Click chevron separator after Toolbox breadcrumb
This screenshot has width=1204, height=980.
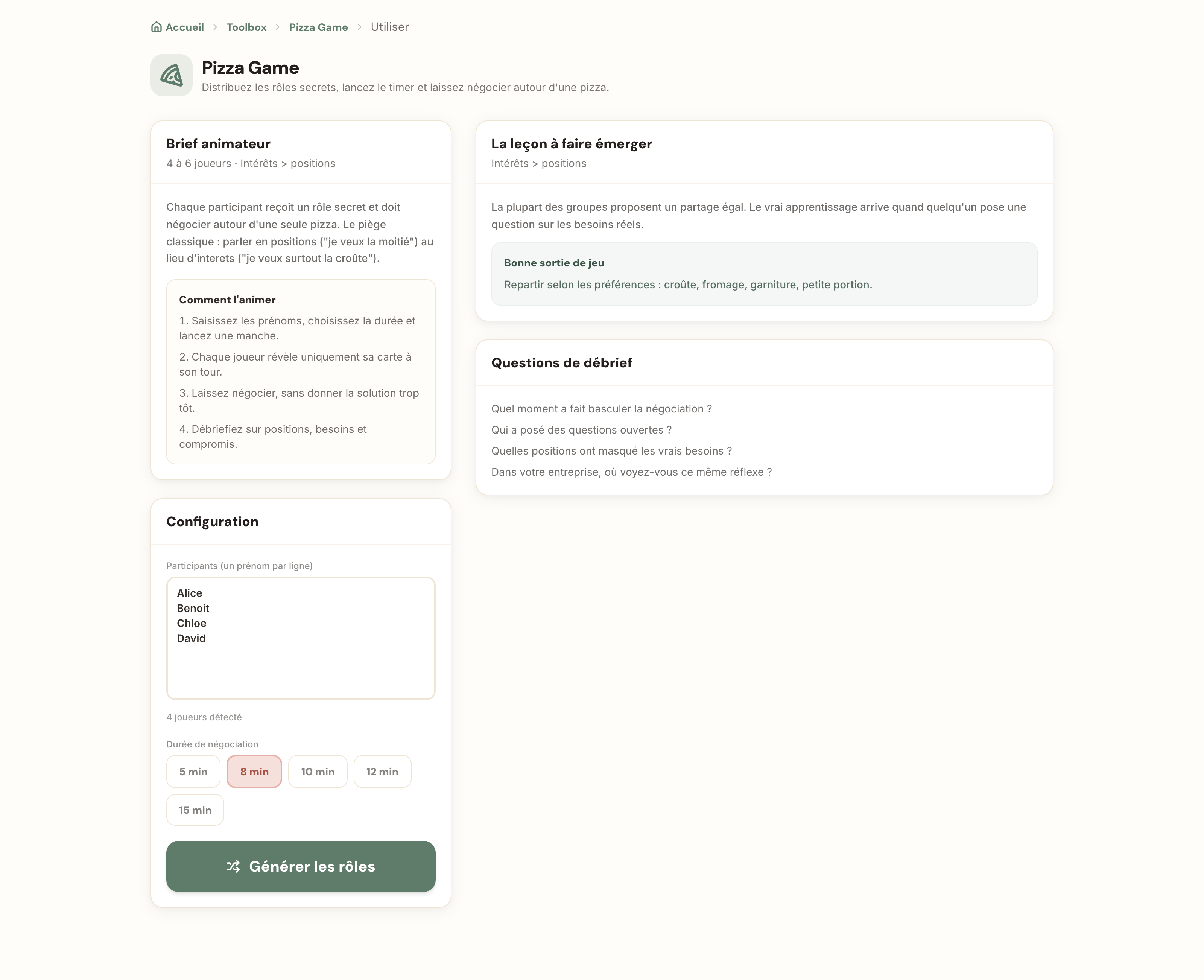[x=278, y=27]
